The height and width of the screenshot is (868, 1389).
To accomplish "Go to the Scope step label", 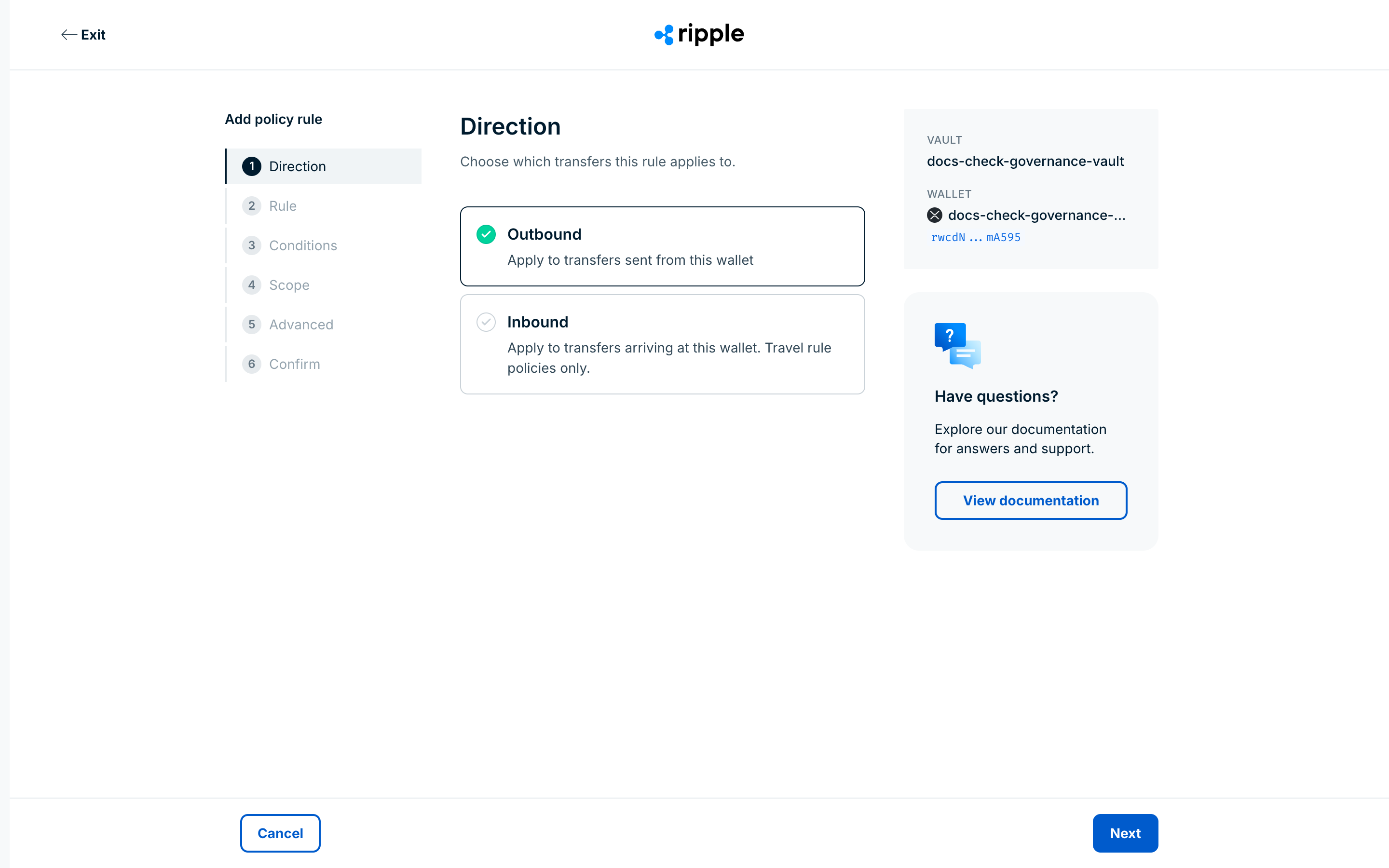I will [289, 285].
